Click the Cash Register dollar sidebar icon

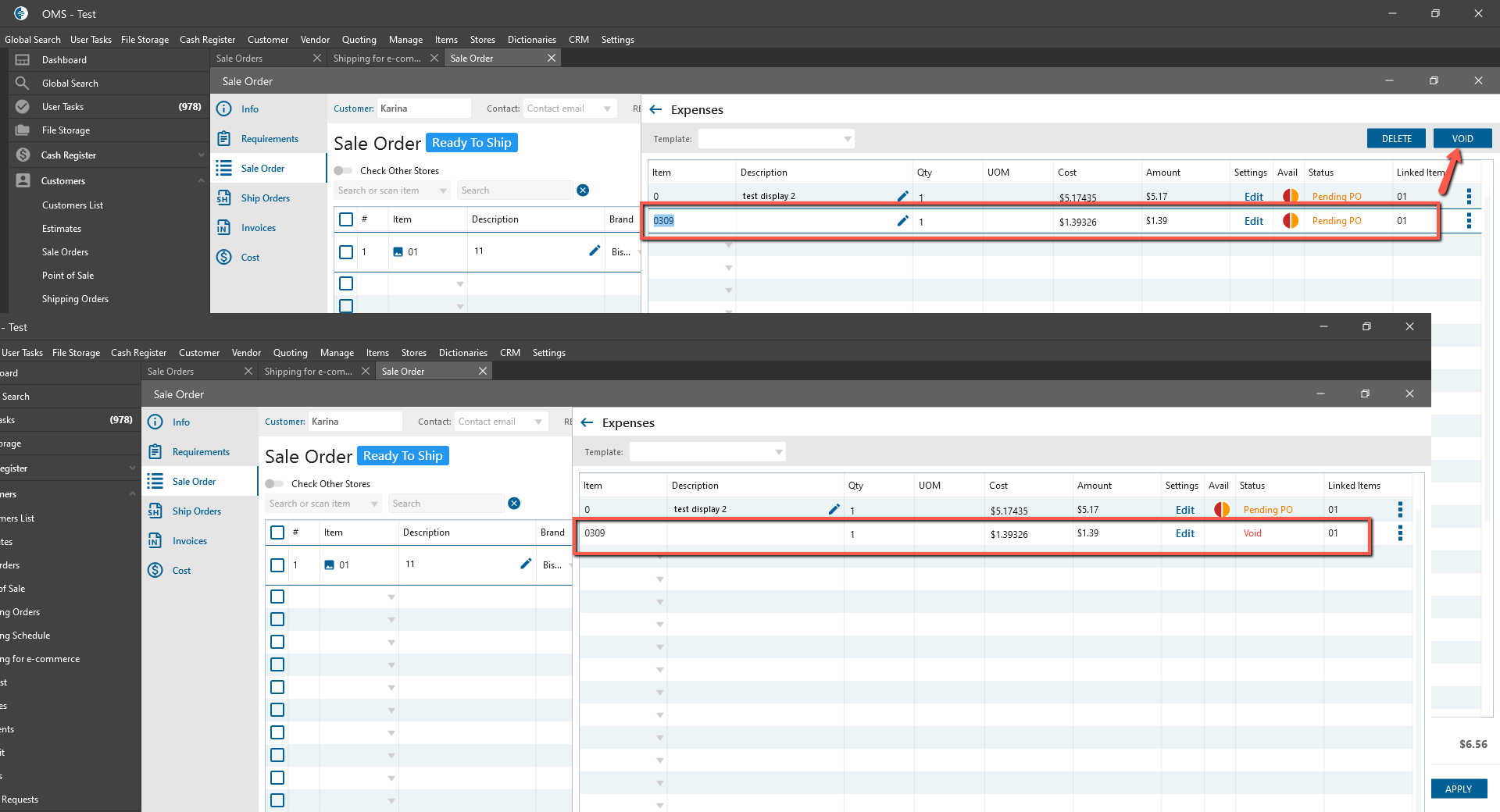click(23, 155)
